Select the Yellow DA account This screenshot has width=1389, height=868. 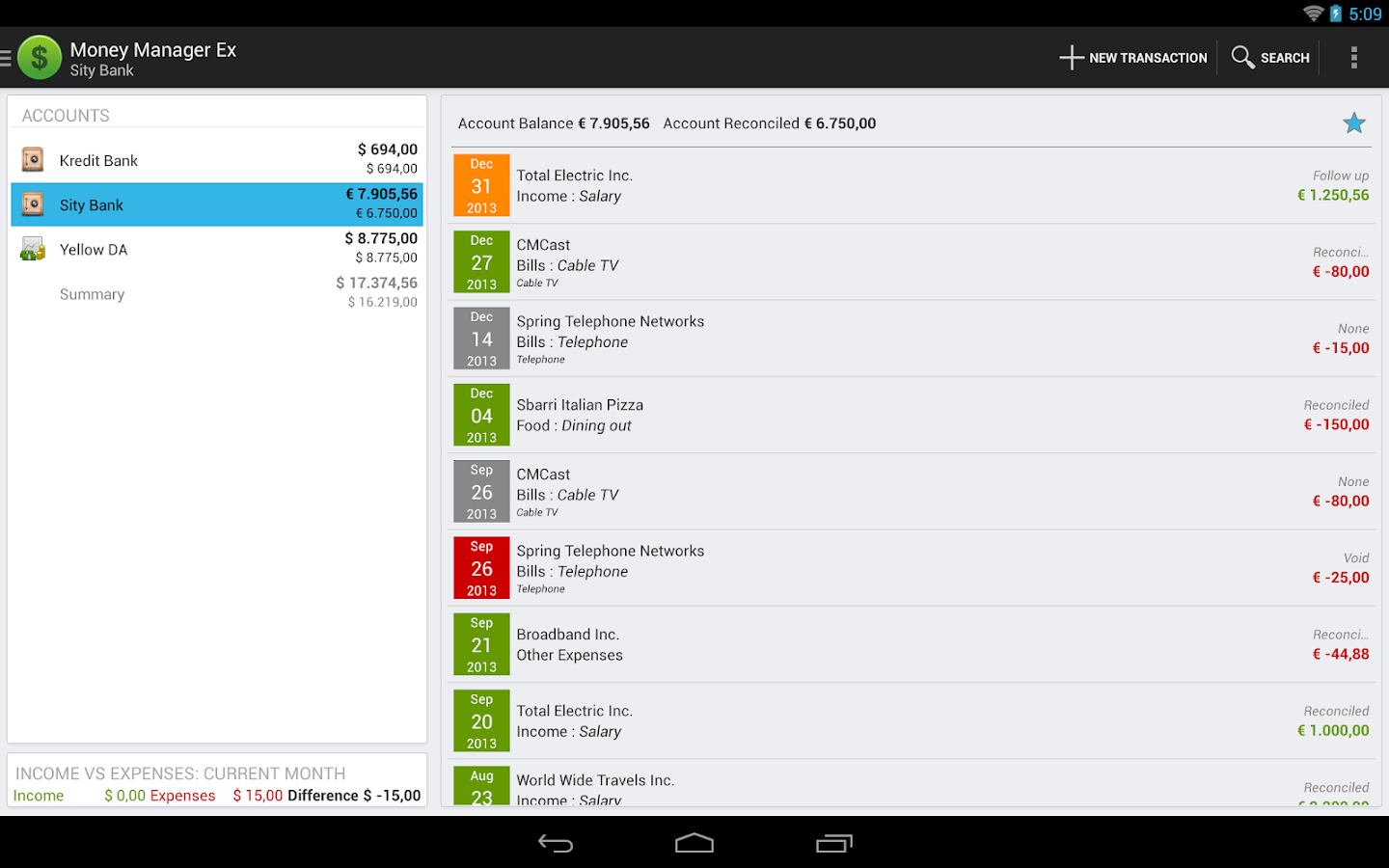pos(217,249)
